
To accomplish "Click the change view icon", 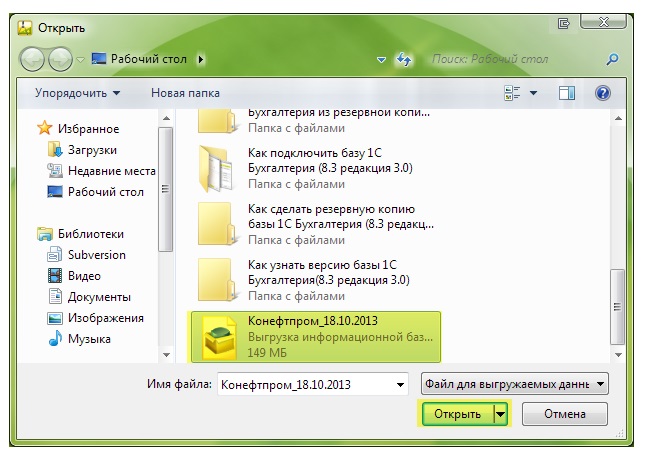I will tap(512, 93).
